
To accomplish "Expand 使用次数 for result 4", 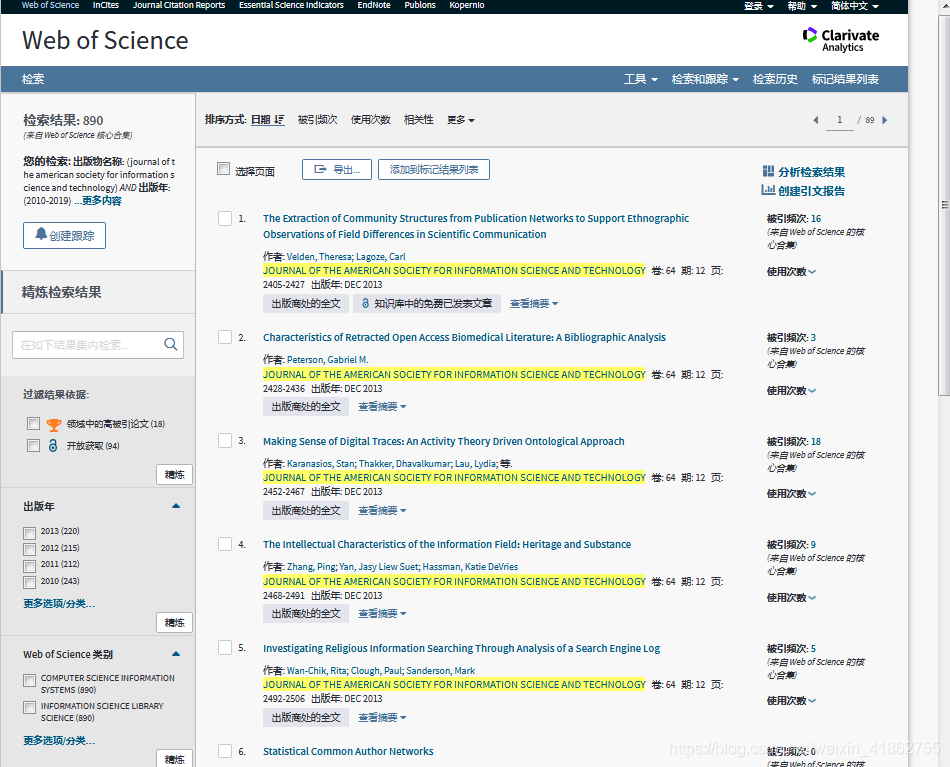I will [791, 597].
